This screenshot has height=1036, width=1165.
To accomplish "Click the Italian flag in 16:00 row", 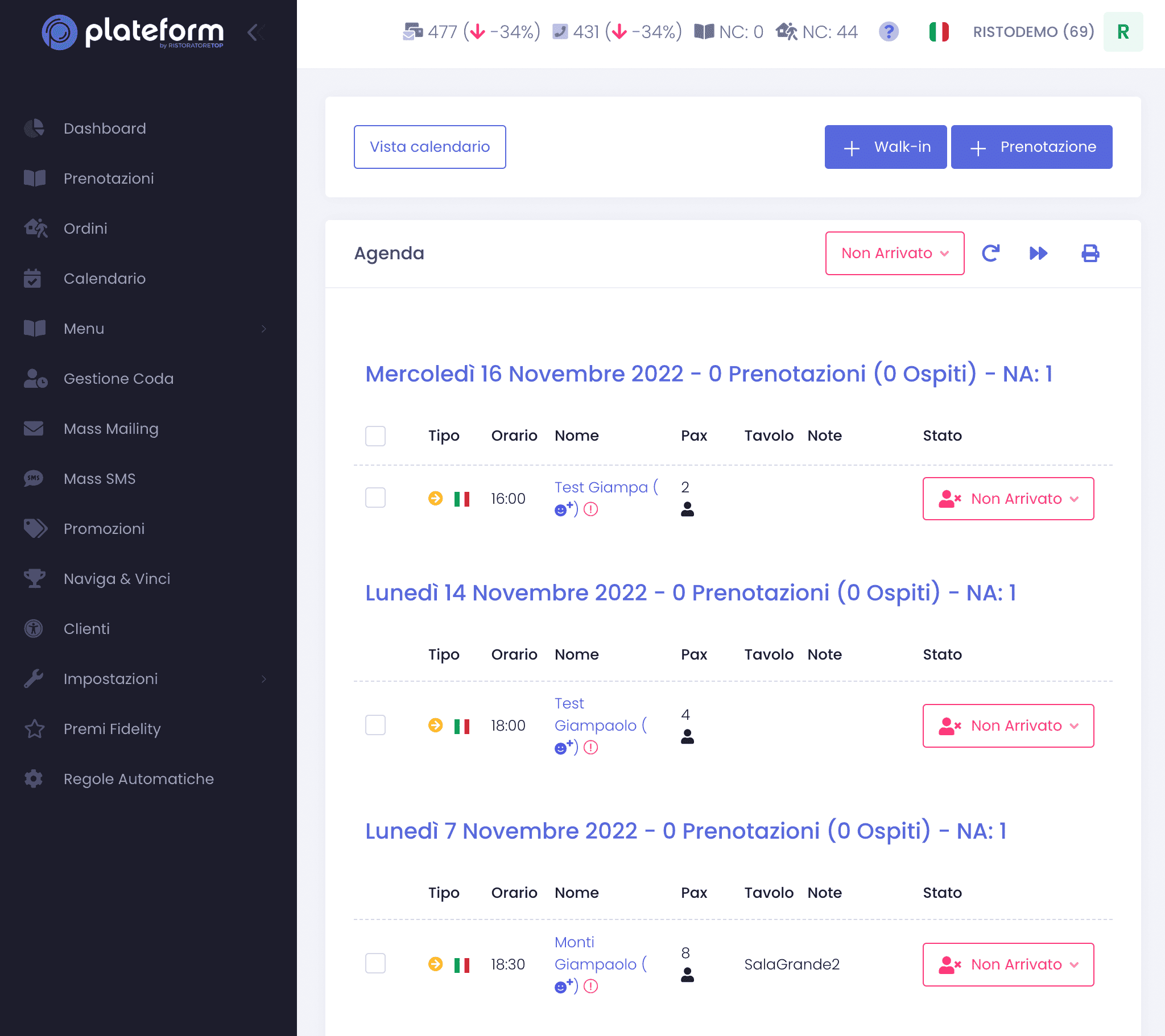I will (462, 499).
